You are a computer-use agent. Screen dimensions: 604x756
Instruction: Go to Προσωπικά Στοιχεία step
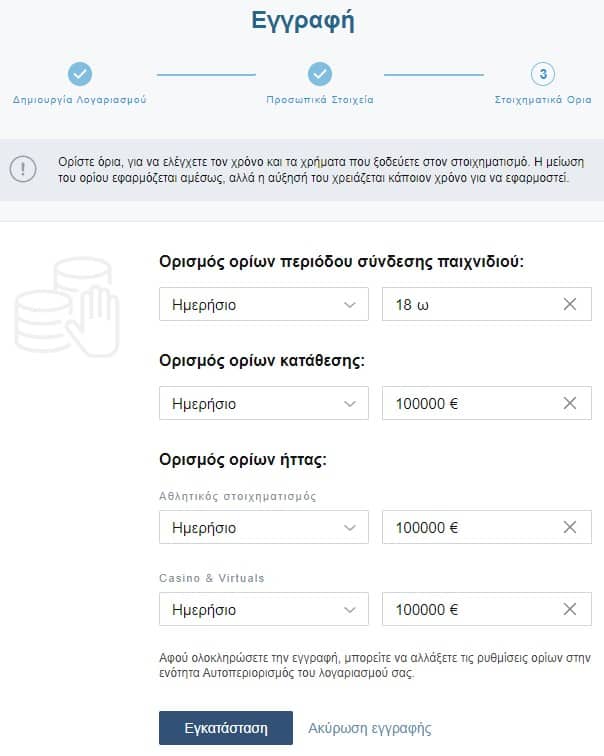point(320,100)
